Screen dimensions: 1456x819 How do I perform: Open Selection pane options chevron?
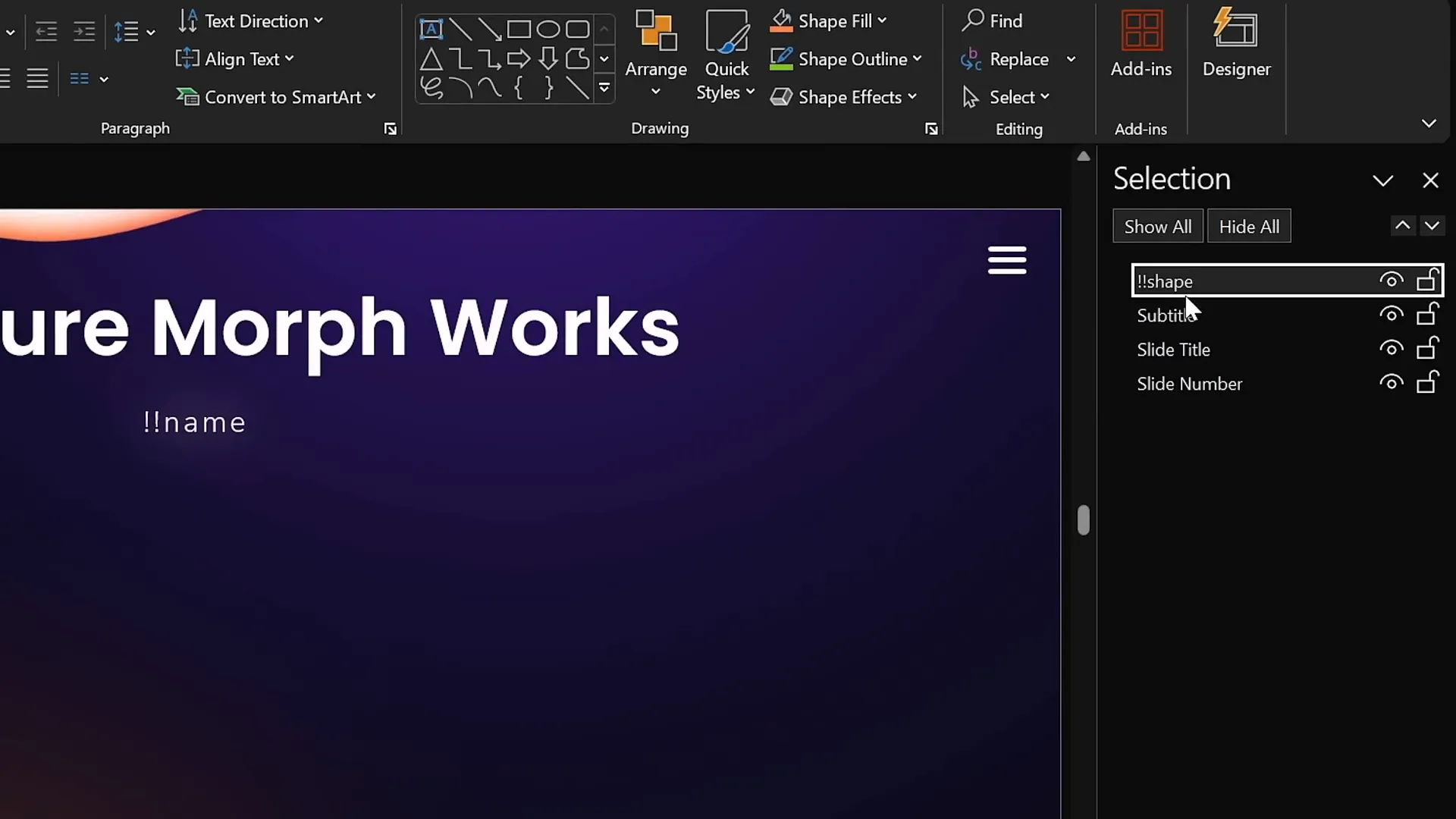(x=1383, y=180)
